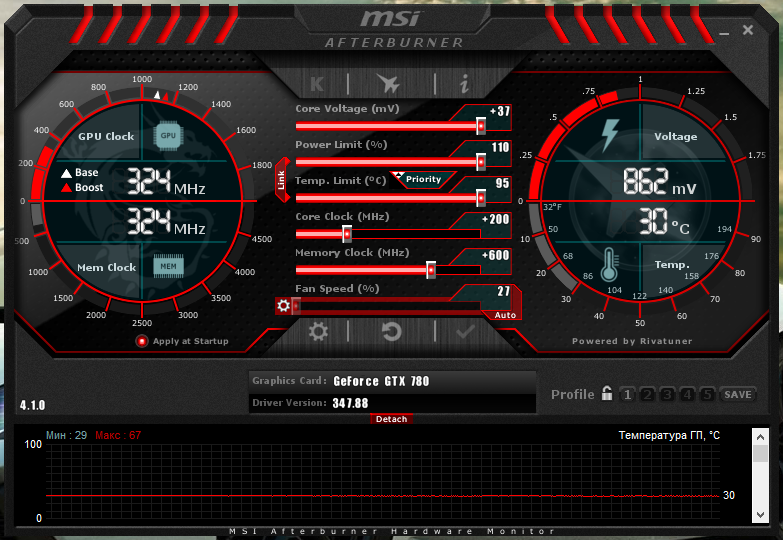Click the Fan Speed slider handle
Image resolution: width=783 pixels, height=540 pixels.
pyautogui.click(x=296, y=305)
